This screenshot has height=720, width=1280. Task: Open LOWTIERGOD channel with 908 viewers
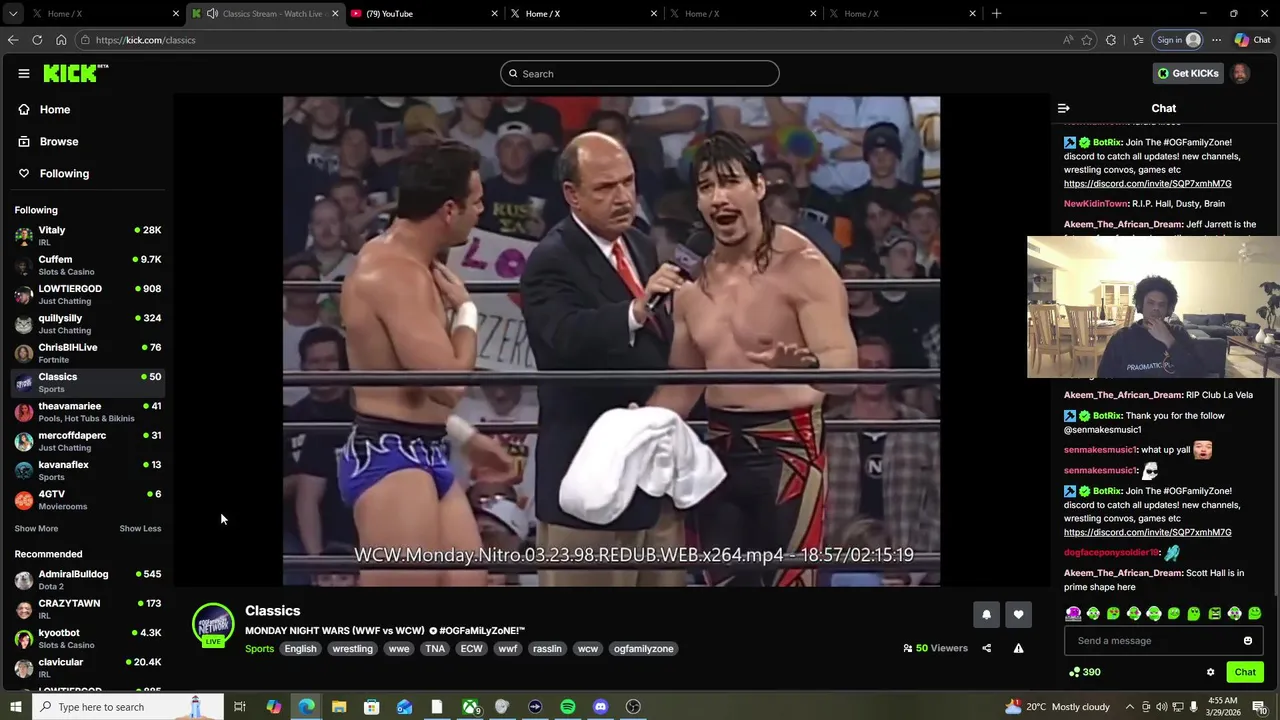[88, 295]
